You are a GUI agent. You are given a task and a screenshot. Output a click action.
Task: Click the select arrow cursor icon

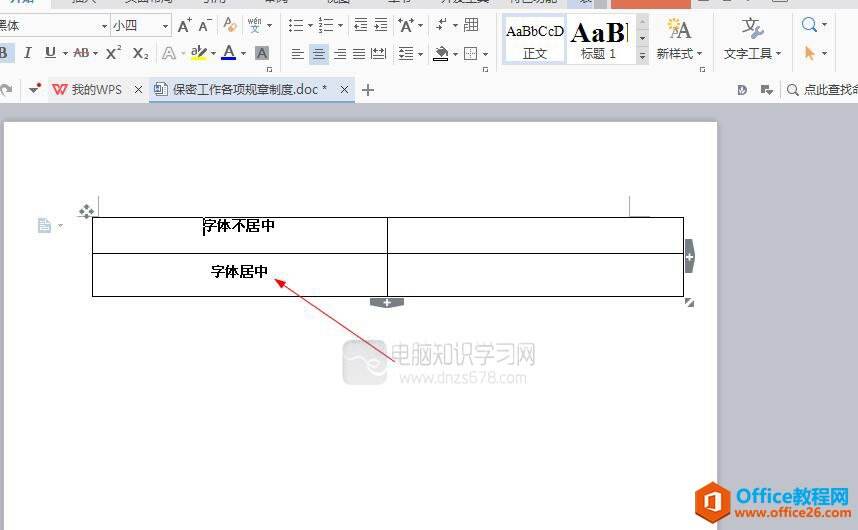click(x=809, y=53)
